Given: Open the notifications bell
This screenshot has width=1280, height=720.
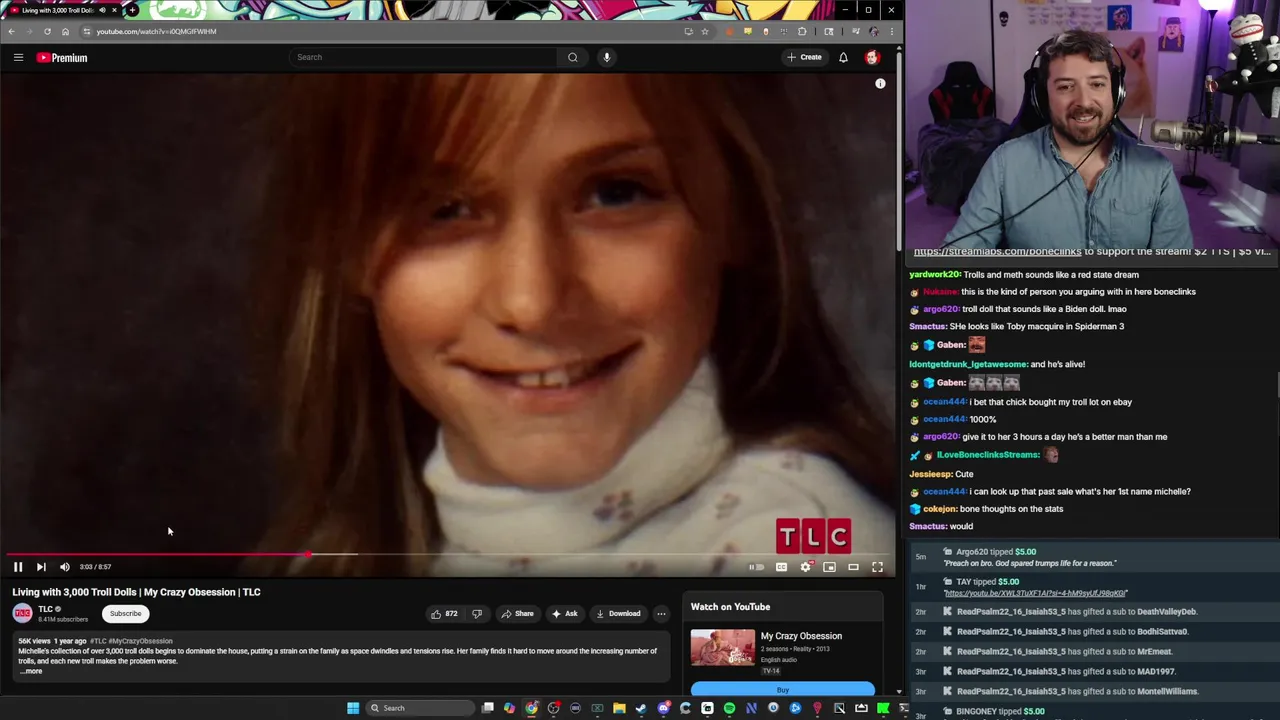Looking at the screenshot, I should coord(843,57).
